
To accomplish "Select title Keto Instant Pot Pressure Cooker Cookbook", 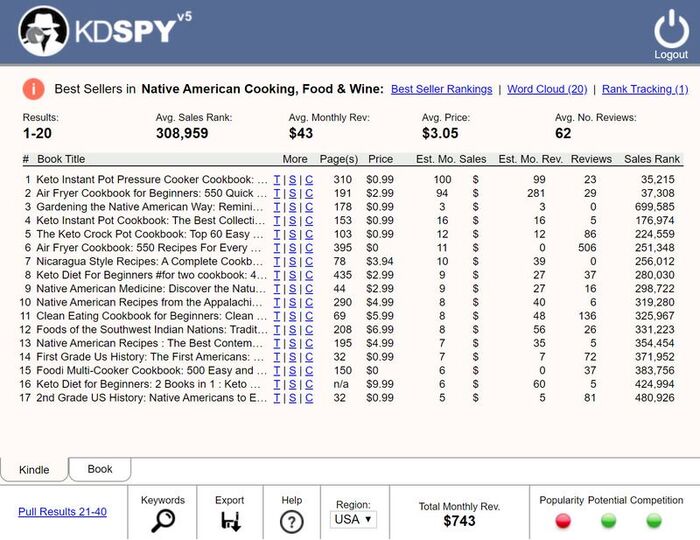I will (152, 179).
